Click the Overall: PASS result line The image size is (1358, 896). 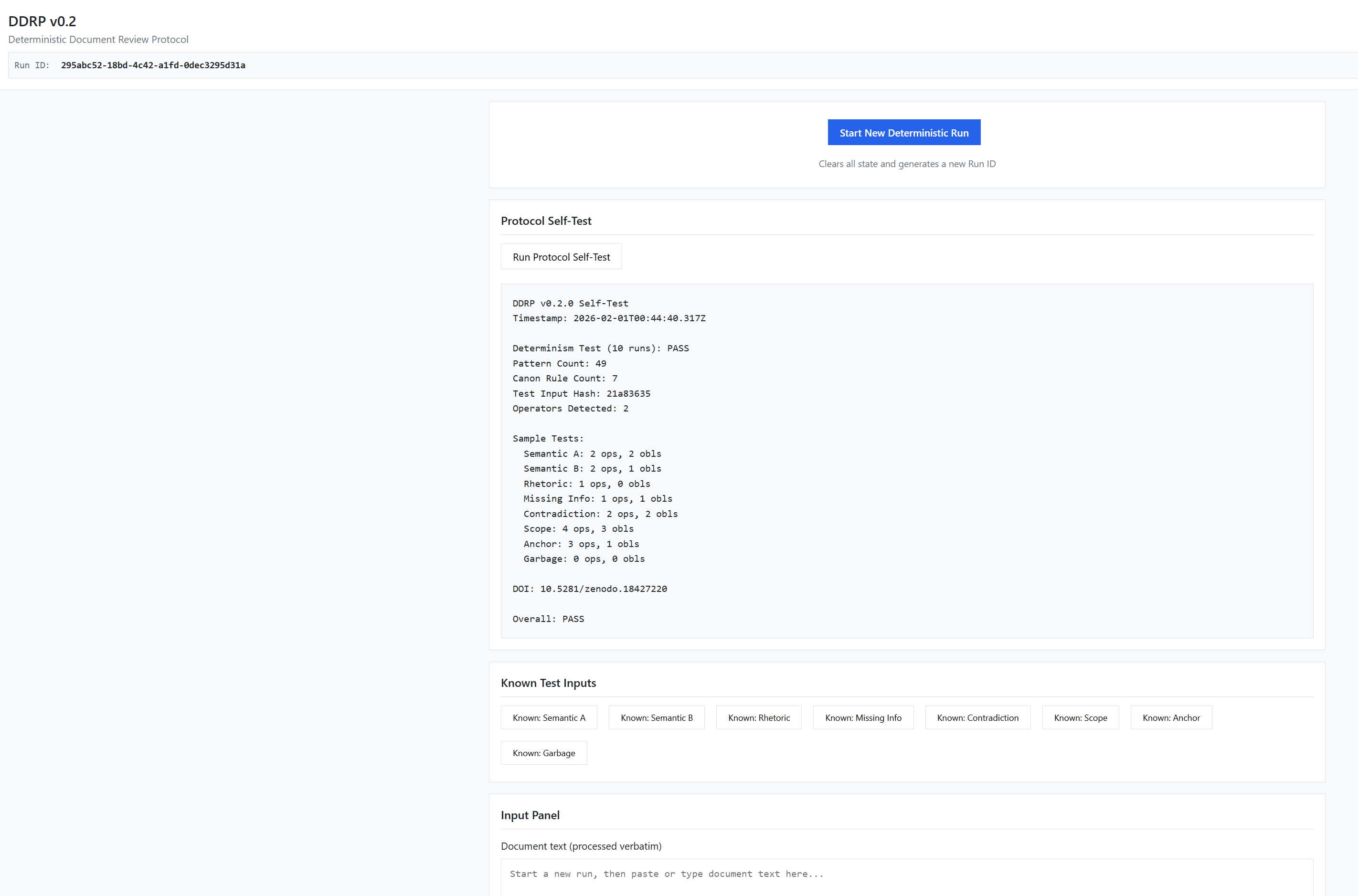[548, 619]
